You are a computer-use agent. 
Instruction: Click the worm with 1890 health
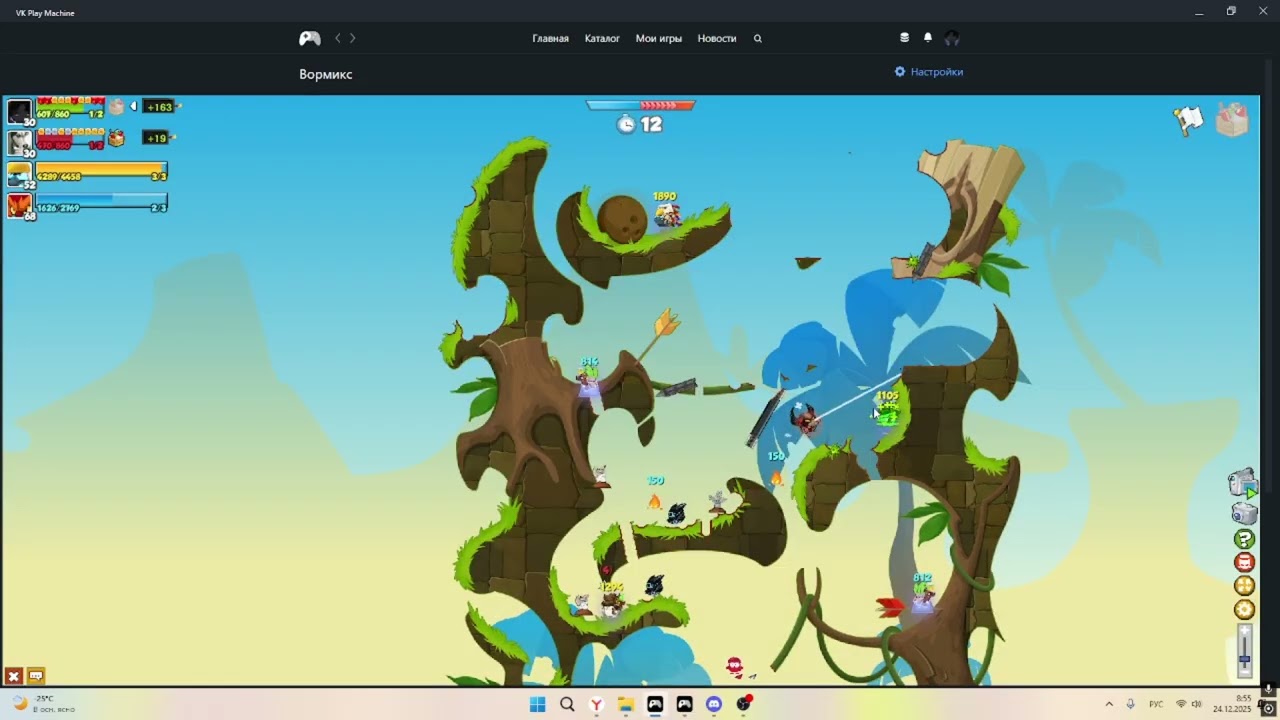[x=667, y=214]
